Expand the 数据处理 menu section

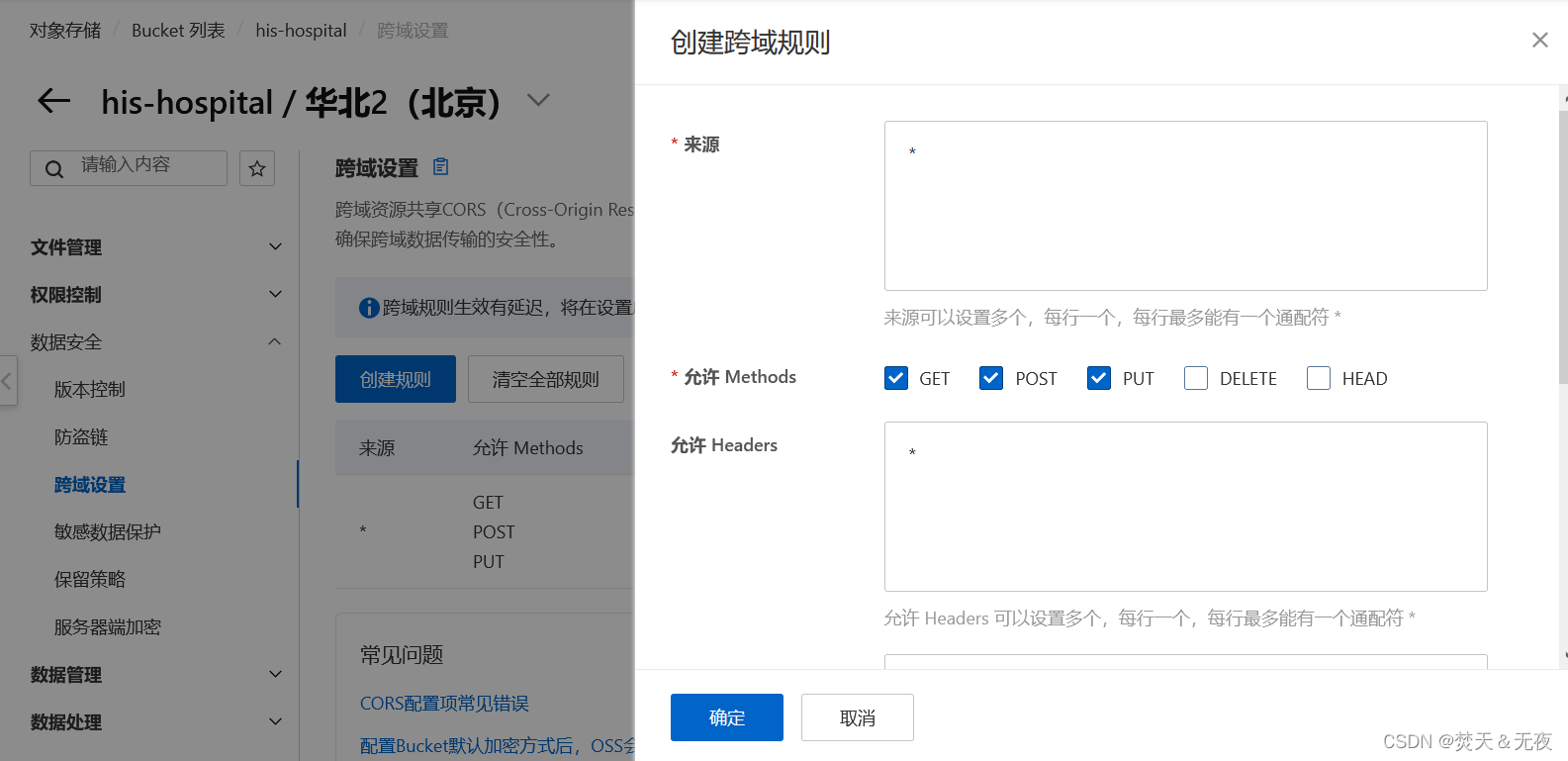[156, 721]
